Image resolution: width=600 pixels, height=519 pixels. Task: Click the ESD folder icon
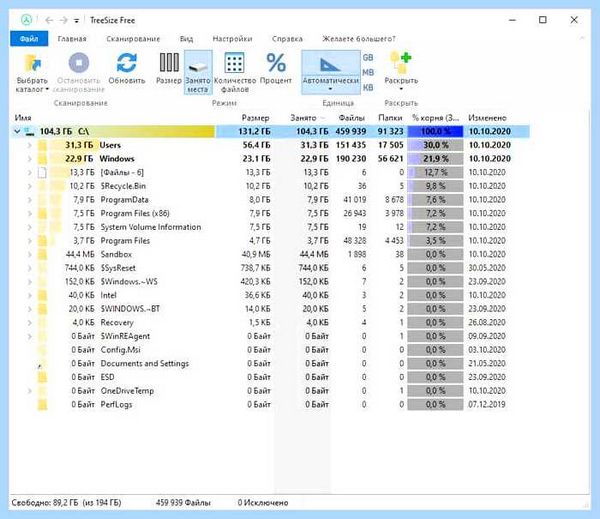pos(42,377)
